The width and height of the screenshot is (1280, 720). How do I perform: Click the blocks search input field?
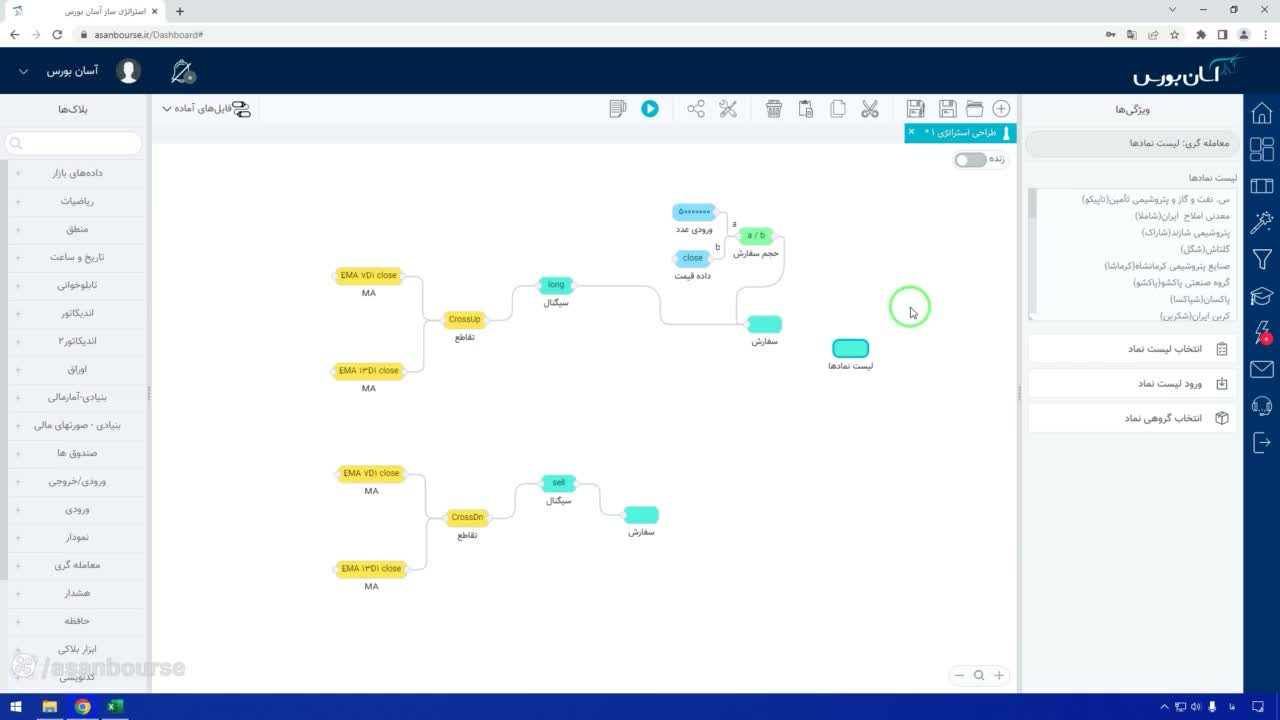74,144
